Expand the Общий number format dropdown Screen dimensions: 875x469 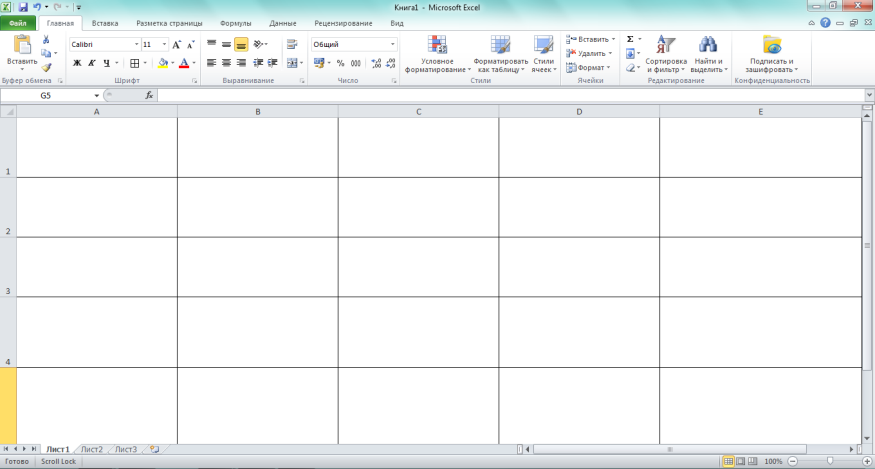tap(392, 45)
